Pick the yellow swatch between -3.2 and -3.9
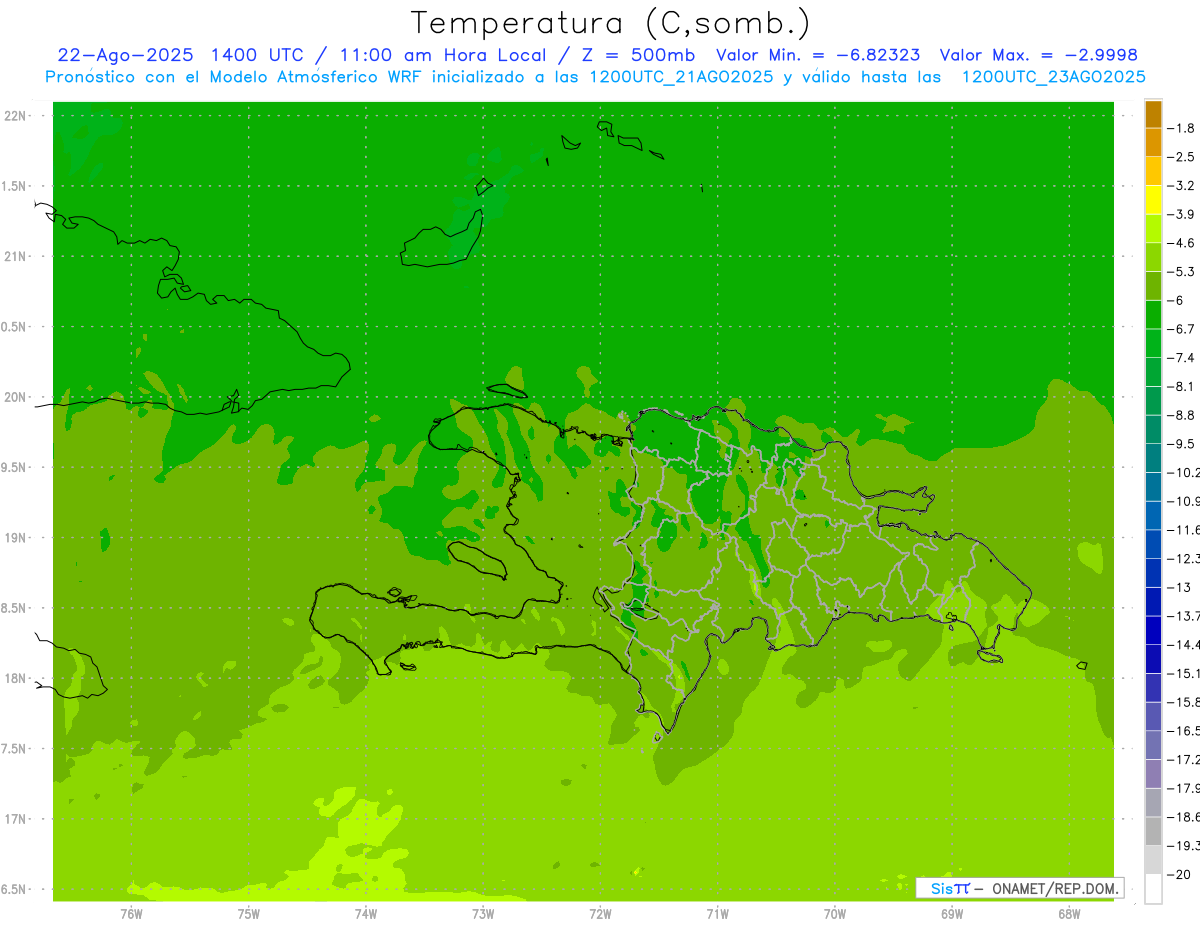Screen dimensions: 1200x927 tap(1153, 200)
